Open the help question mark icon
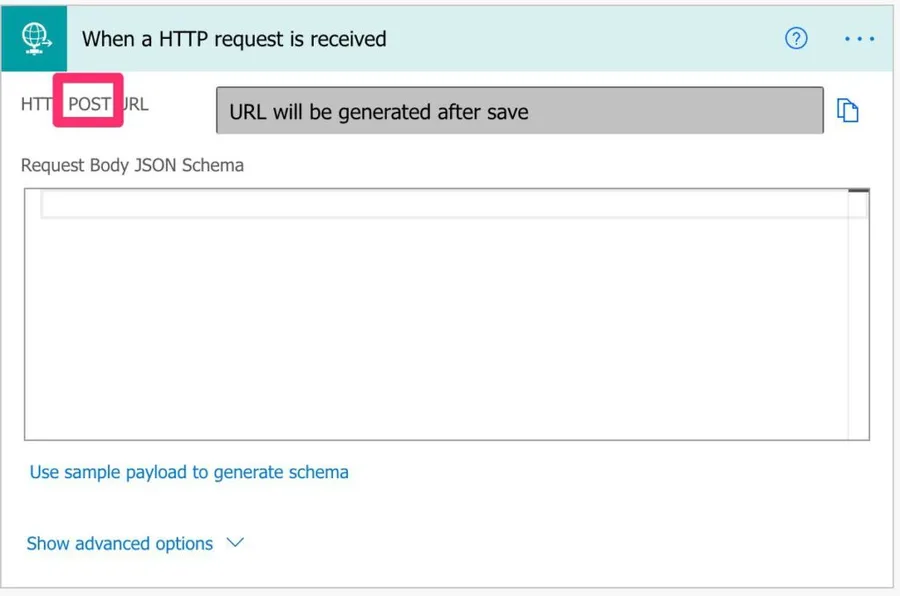Screen dimensions: 900x596 click(796, 39)
